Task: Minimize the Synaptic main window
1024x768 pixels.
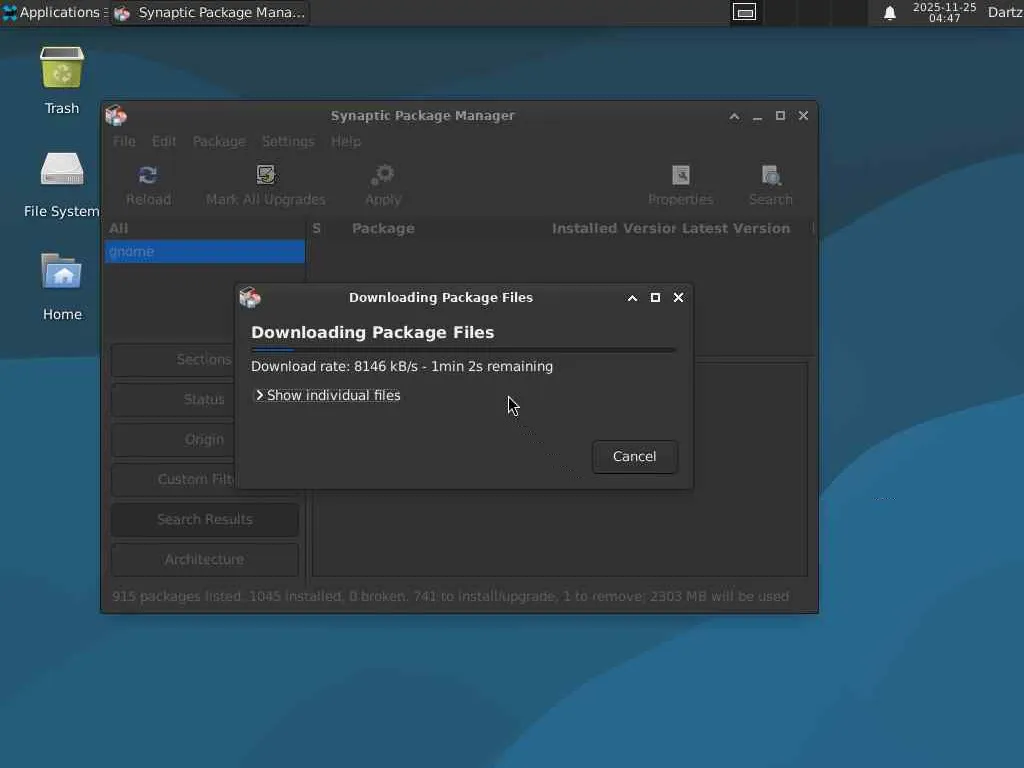Action: coord(758,116)
